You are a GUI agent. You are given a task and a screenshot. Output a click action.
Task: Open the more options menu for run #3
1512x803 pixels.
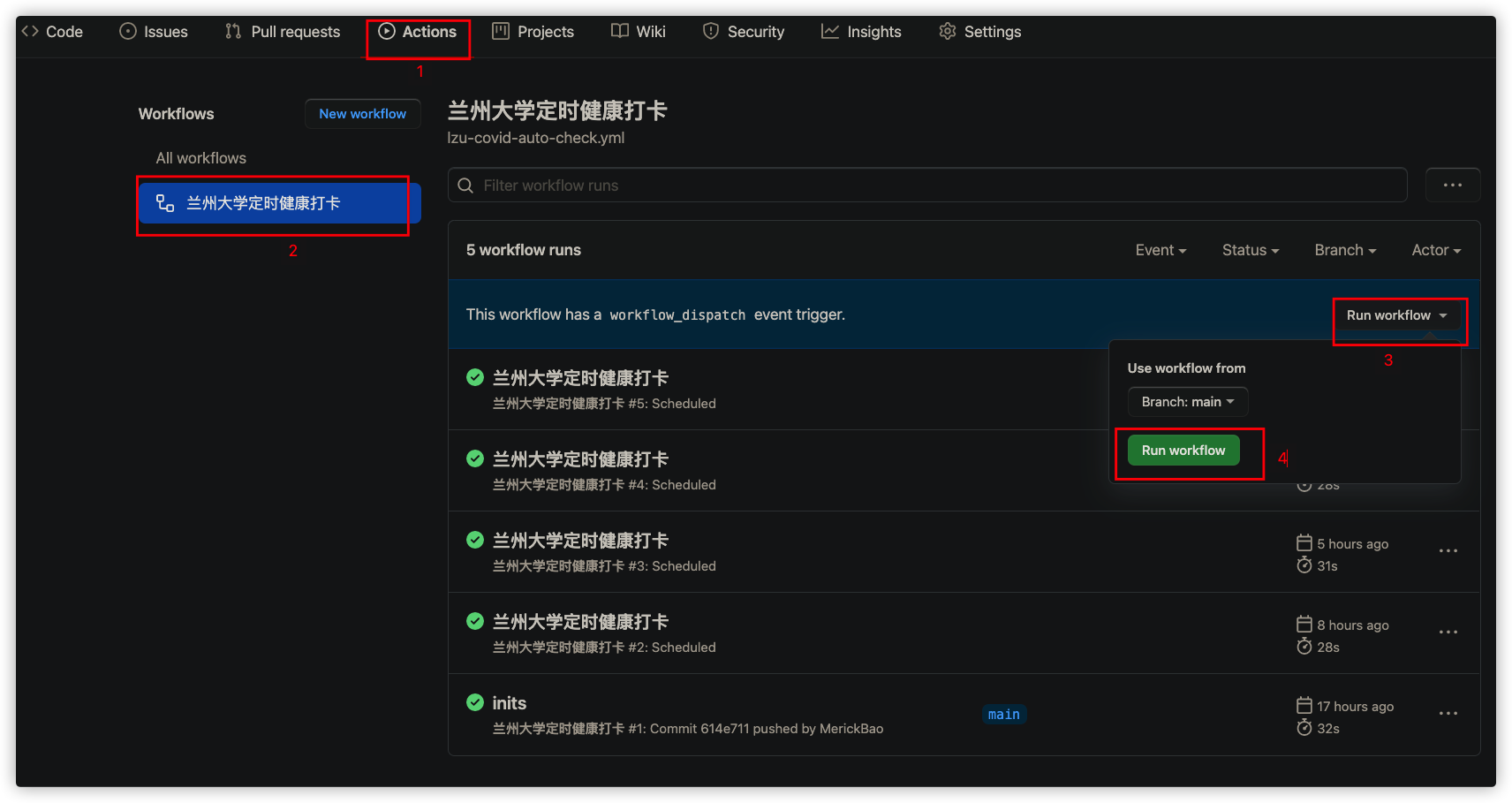[1448, 551]
